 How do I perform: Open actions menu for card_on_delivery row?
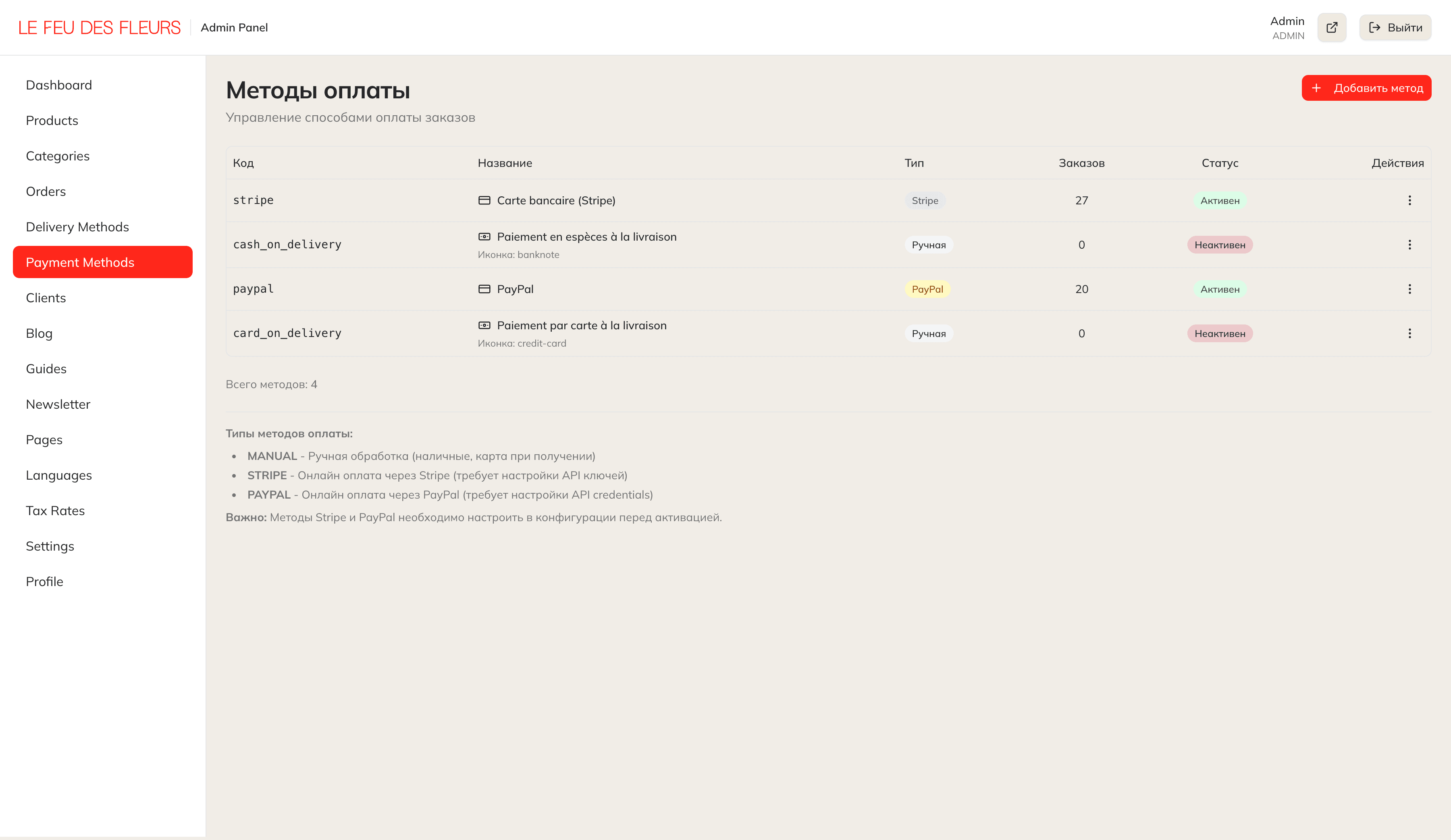(x=1409, y=333)
